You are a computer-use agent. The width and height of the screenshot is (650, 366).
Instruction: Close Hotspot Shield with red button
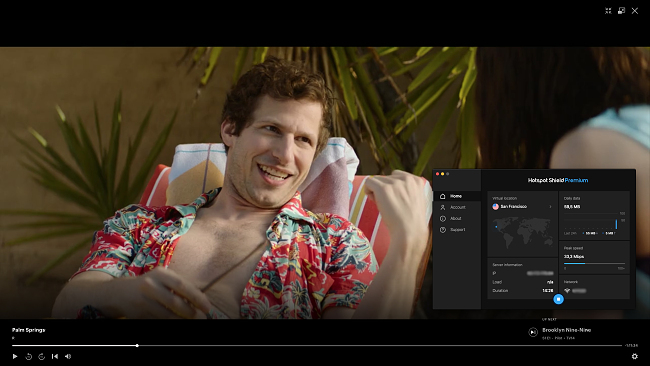pyautogui.click(x=437, y=174)
